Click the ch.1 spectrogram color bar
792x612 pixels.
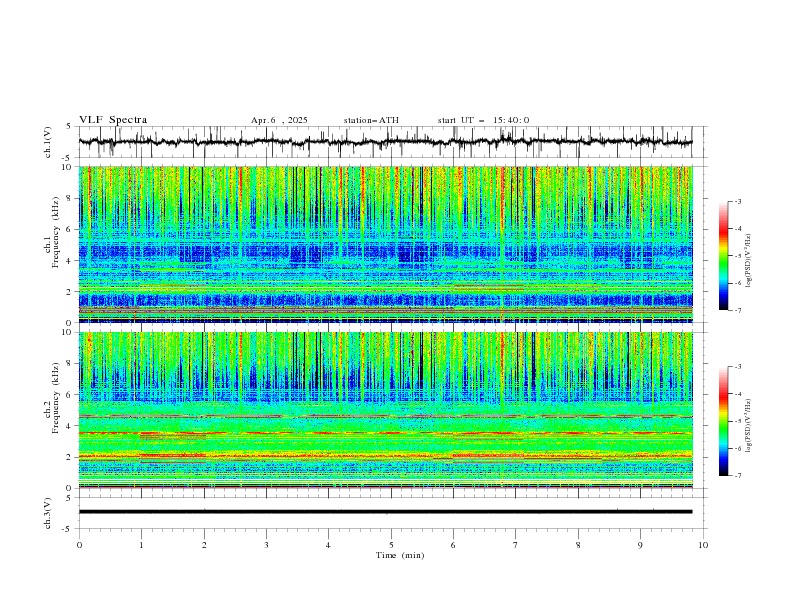point(724,256)
